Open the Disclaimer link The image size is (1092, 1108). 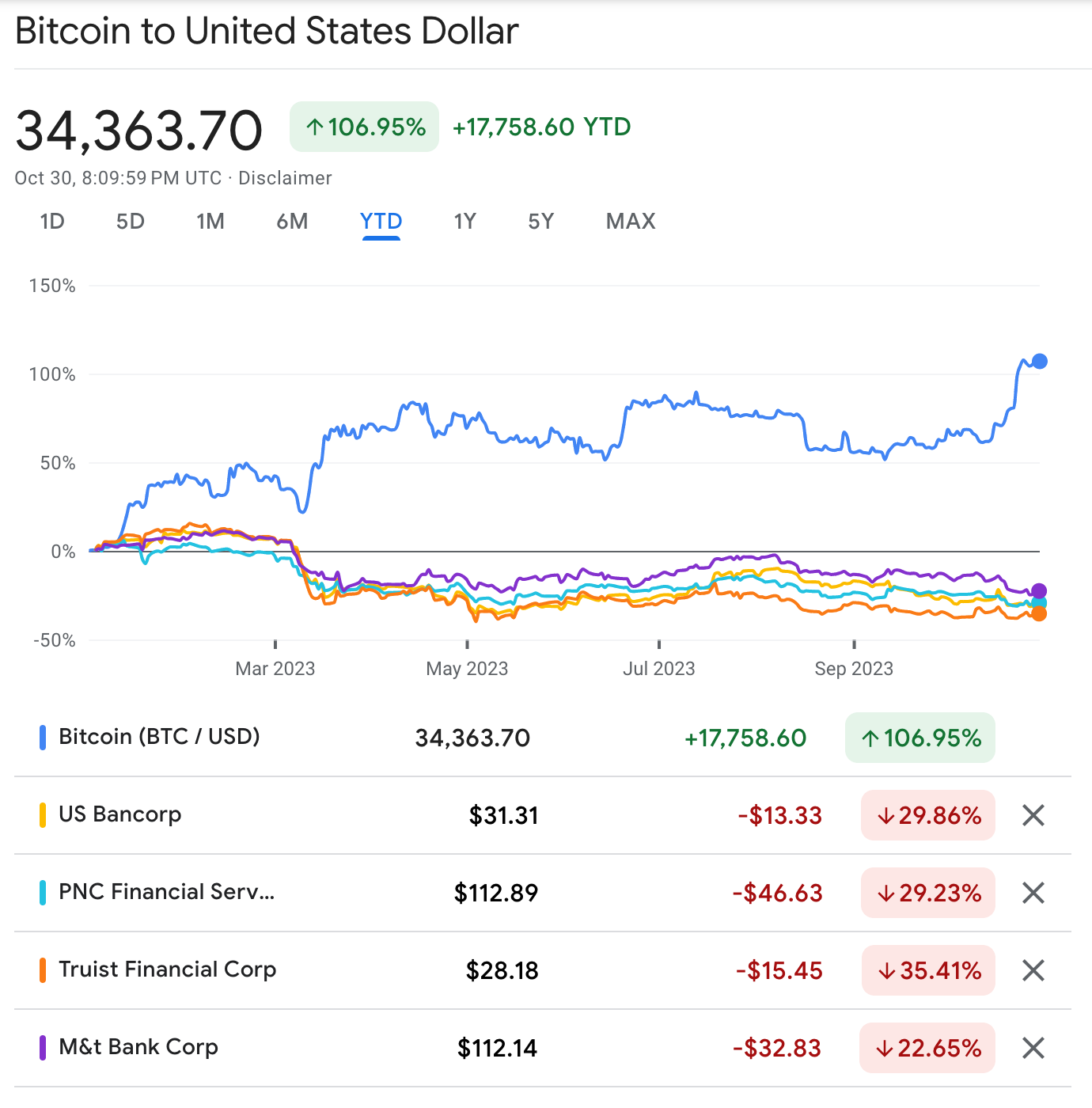[285, 178]
